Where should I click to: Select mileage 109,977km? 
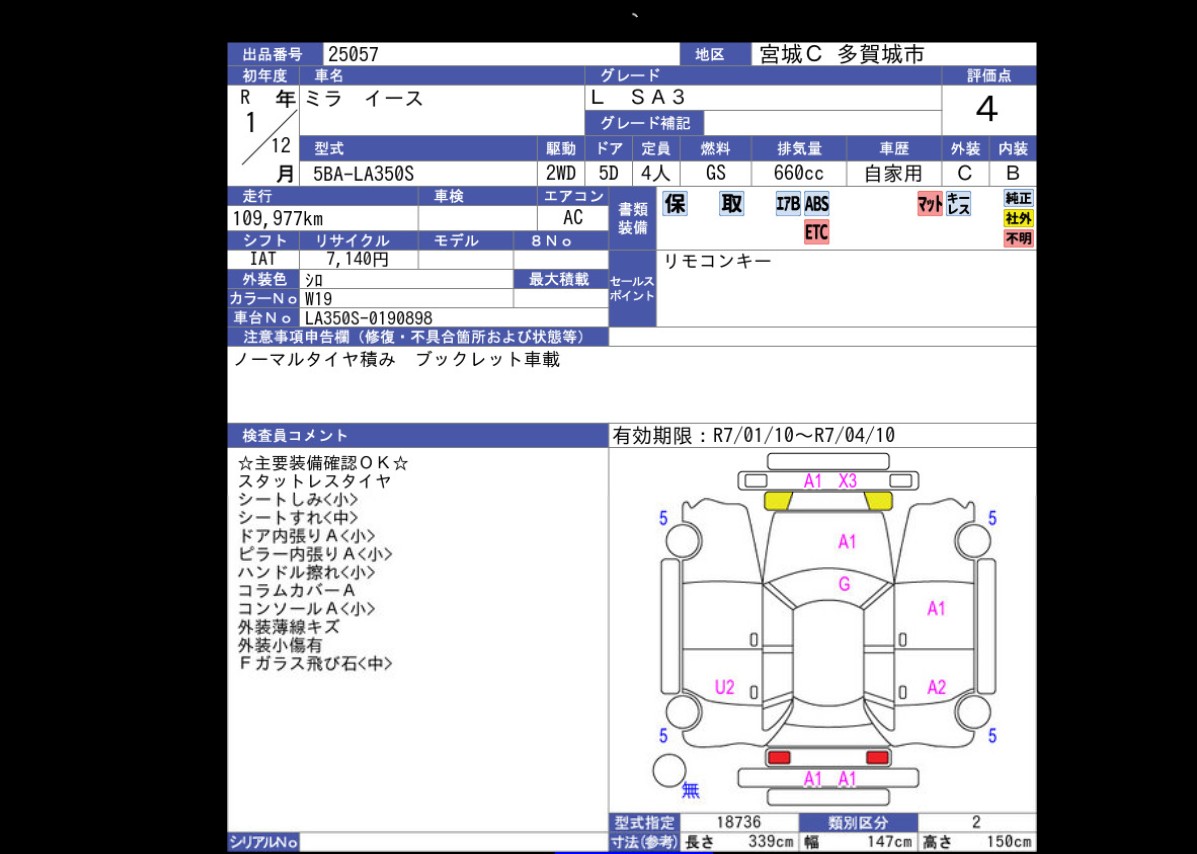pyautogui.click(x=278, y=219)
